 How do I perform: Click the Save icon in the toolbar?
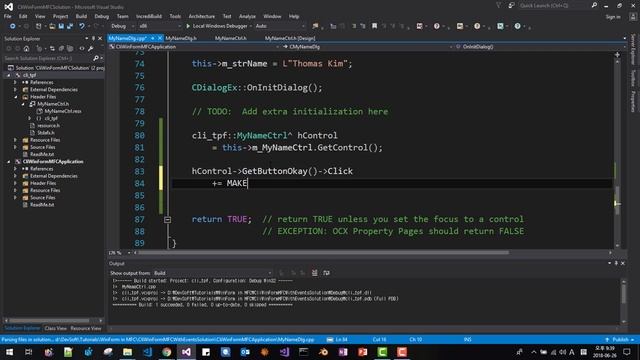pos(61,26)
